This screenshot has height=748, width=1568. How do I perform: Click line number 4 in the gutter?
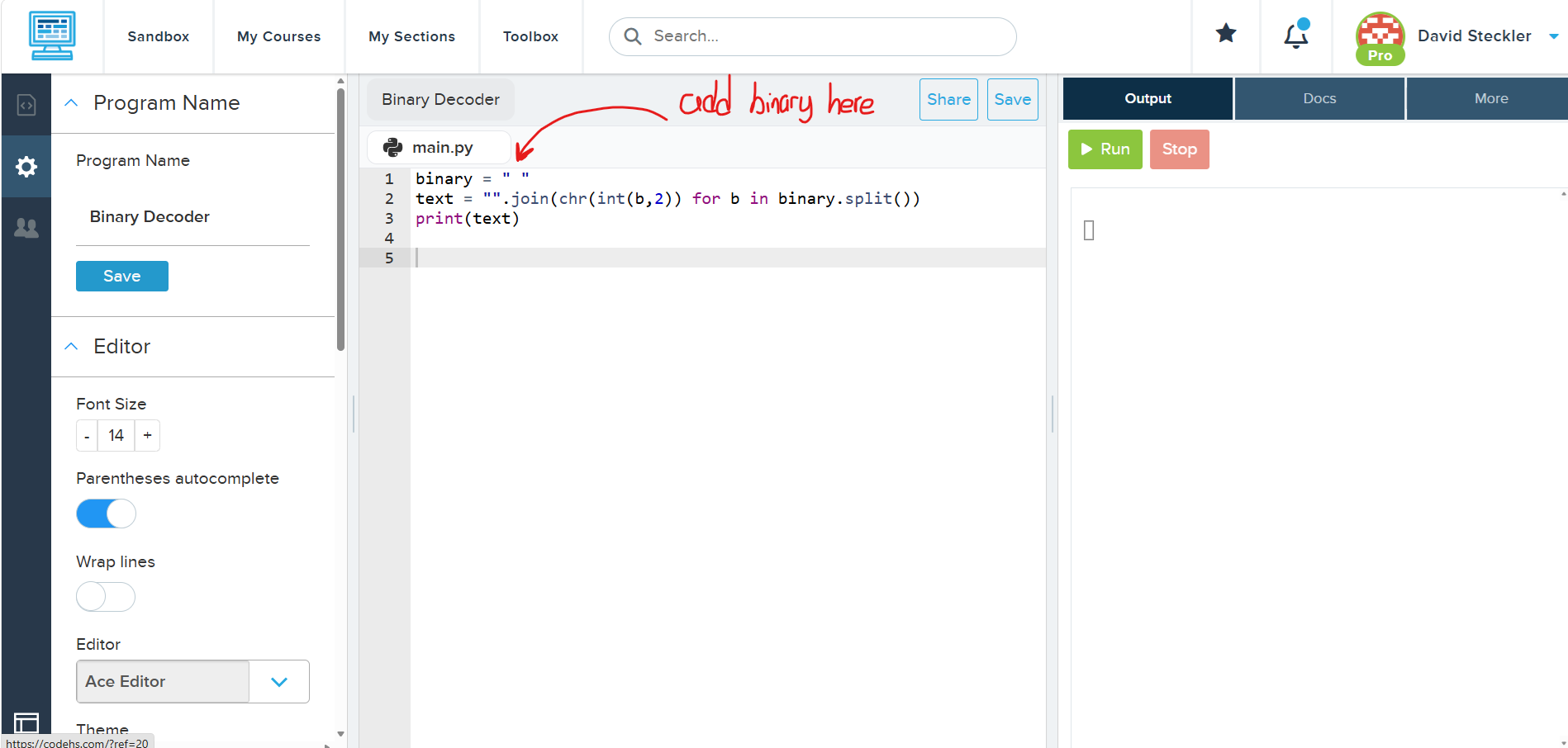coord(389,238)
